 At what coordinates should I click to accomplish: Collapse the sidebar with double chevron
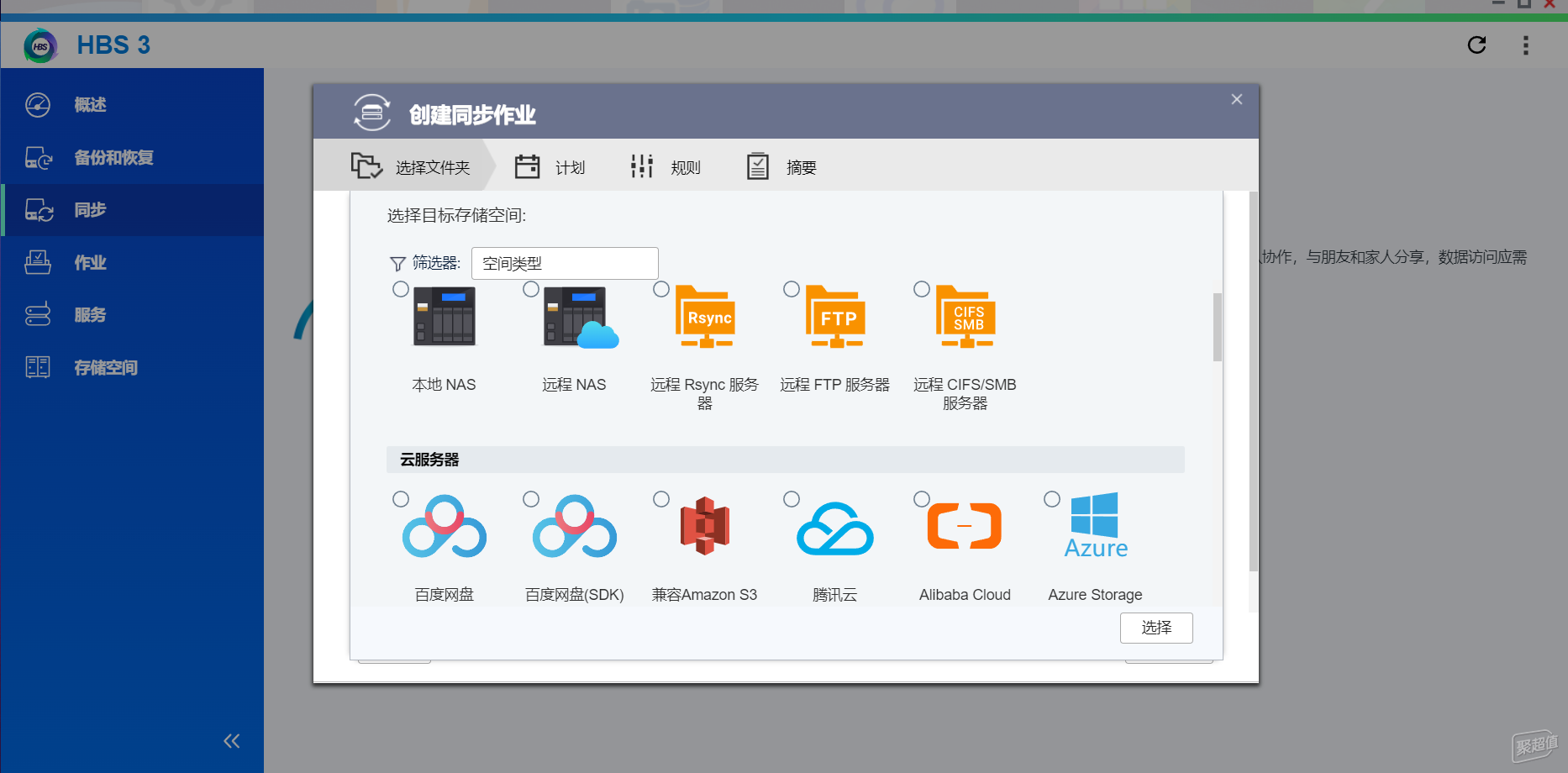tap(232, 740)
